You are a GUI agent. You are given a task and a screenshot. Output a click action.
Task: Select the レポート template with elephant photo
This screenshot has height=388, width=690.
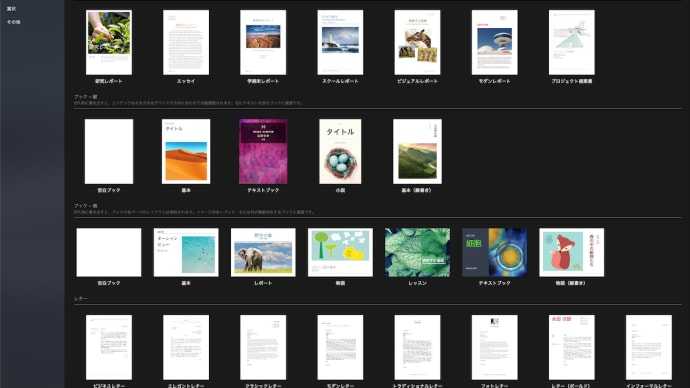click(x=263, y=252)
